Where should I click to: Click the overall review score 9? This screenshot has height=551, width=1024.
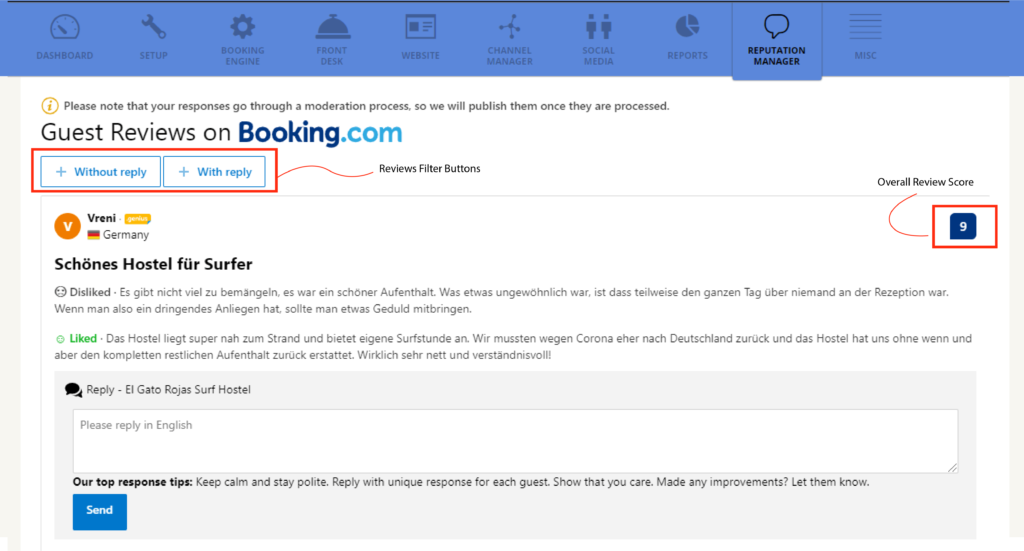click(x=963, y=227)
